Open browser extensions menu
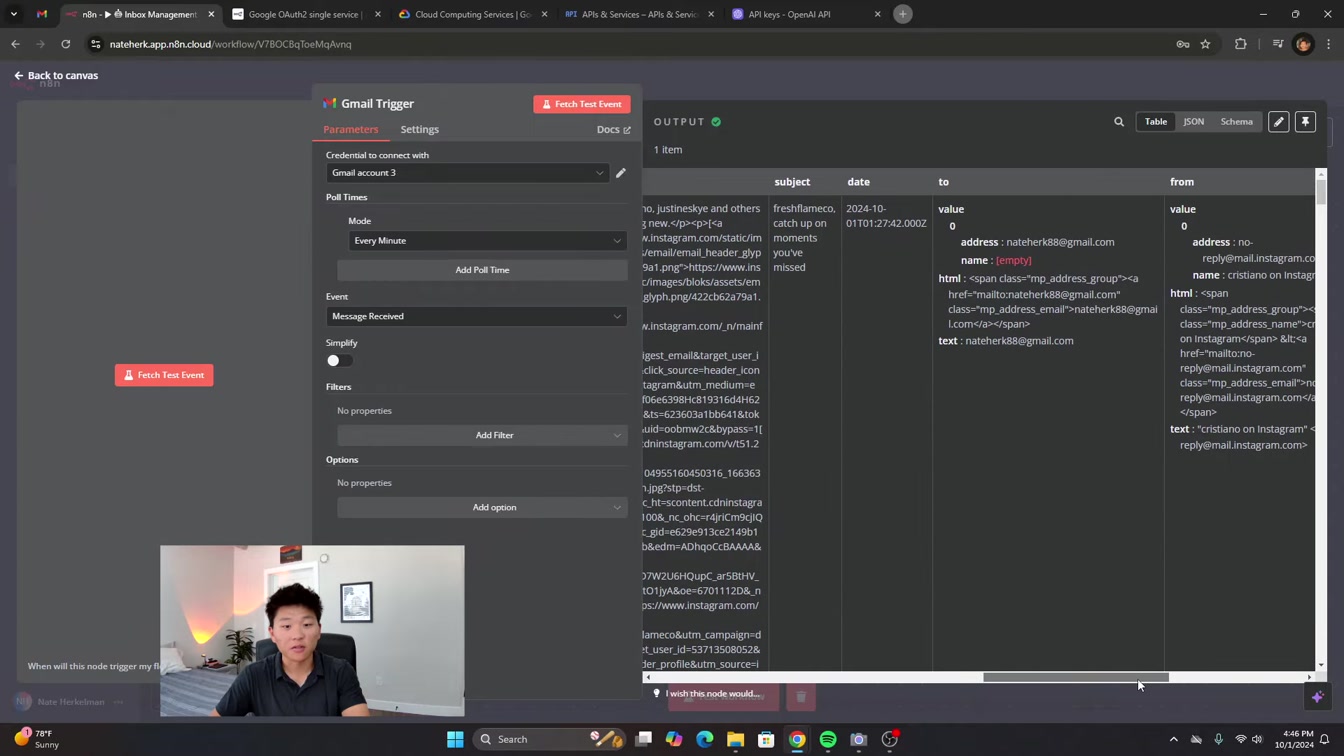 1241,44
